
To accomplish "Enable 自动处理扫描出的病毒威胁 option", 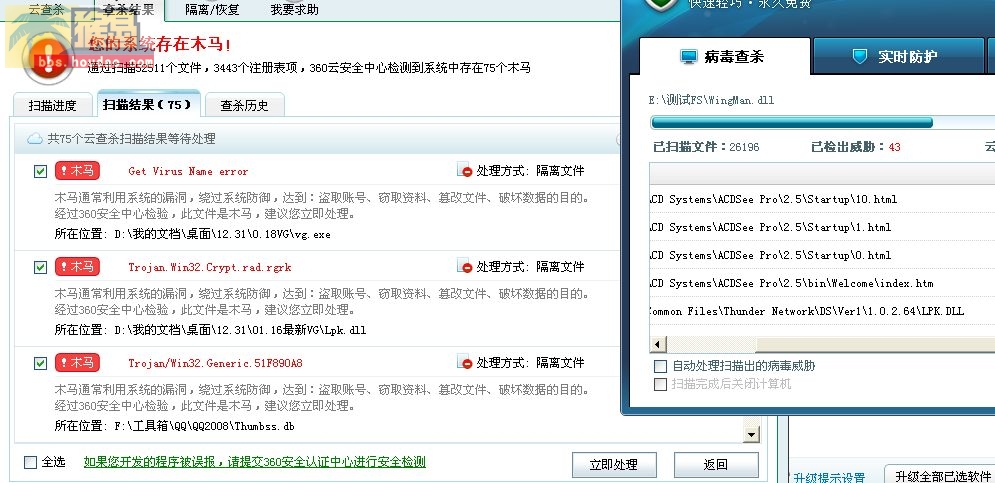I will pyautogui.click(x=661, y=366).
